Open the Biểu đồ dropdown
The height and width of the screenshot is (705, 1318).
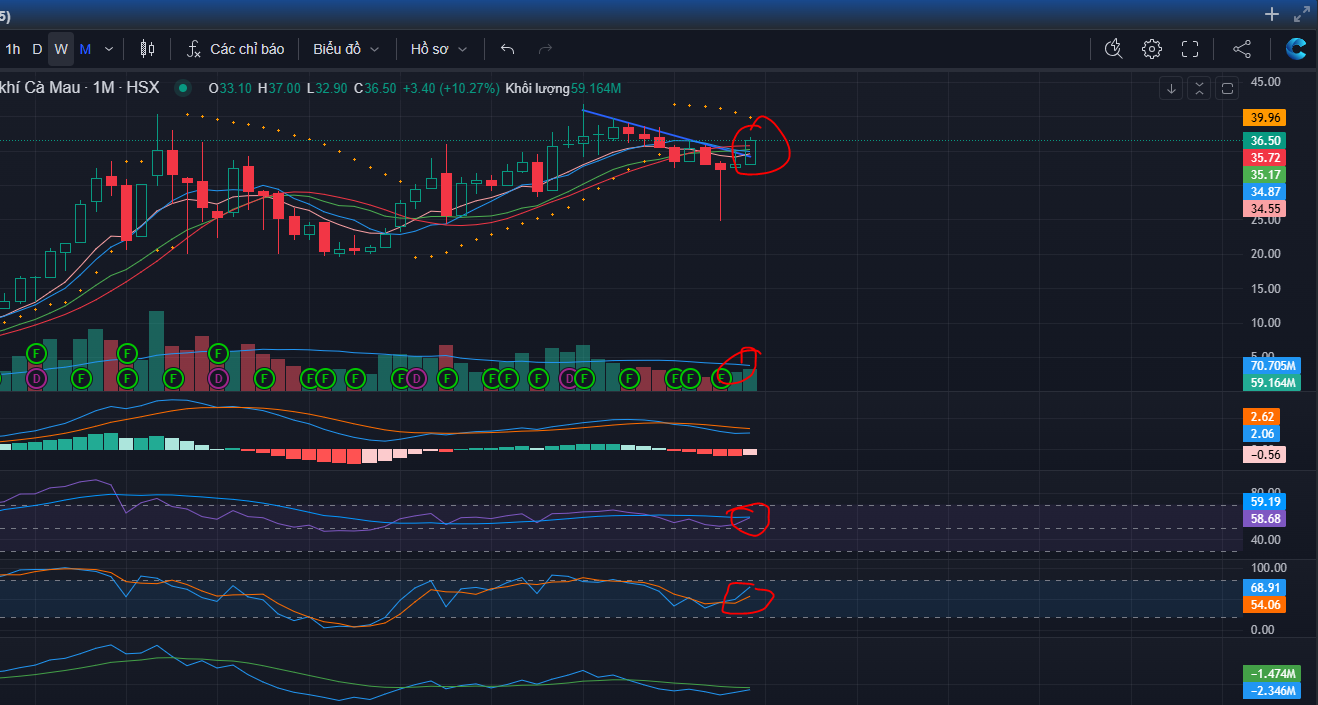pos(346,49)
